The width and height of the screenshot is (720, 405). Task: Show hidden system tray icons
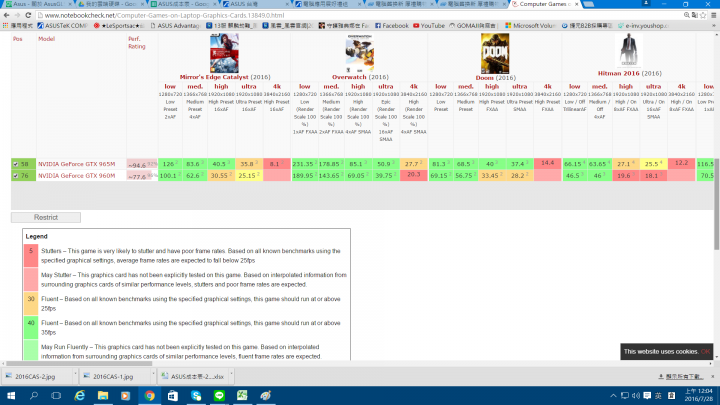tap(613, 395)
